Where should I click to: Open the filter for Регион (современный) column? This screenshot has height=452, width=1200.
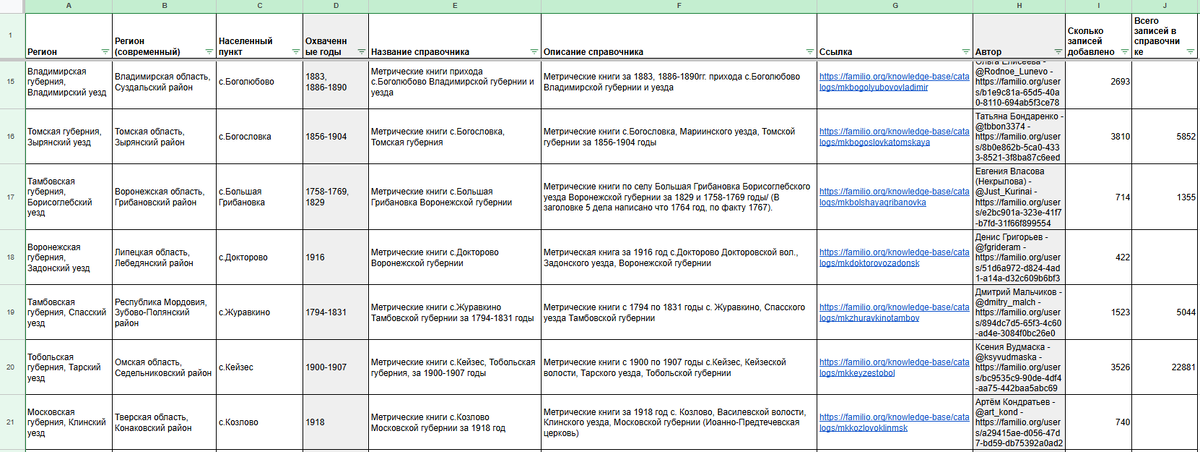[x=206, y=52]
